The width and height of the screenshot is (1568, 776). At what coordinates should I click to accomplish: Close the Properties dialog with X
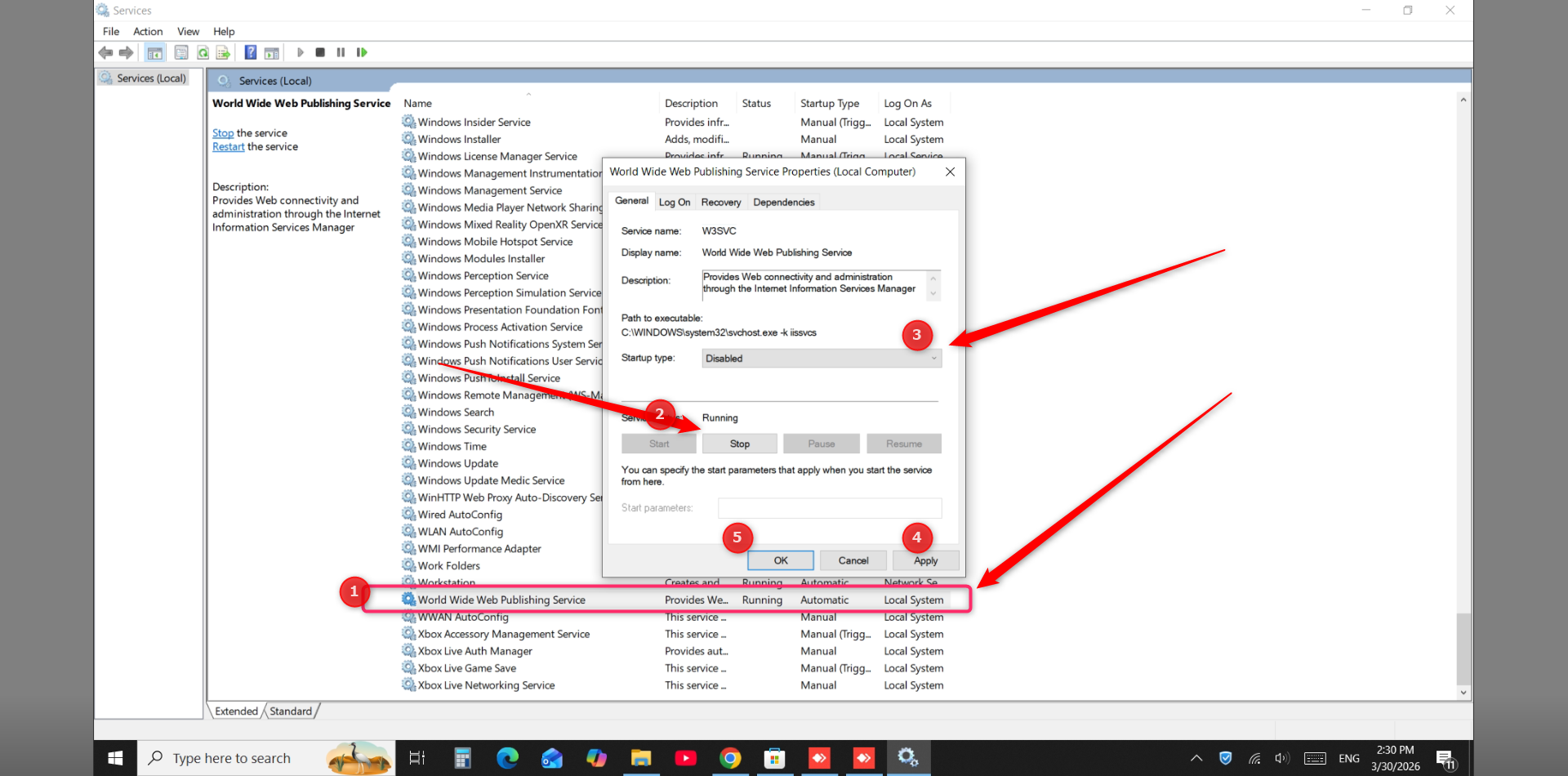(x=950, y=172)
